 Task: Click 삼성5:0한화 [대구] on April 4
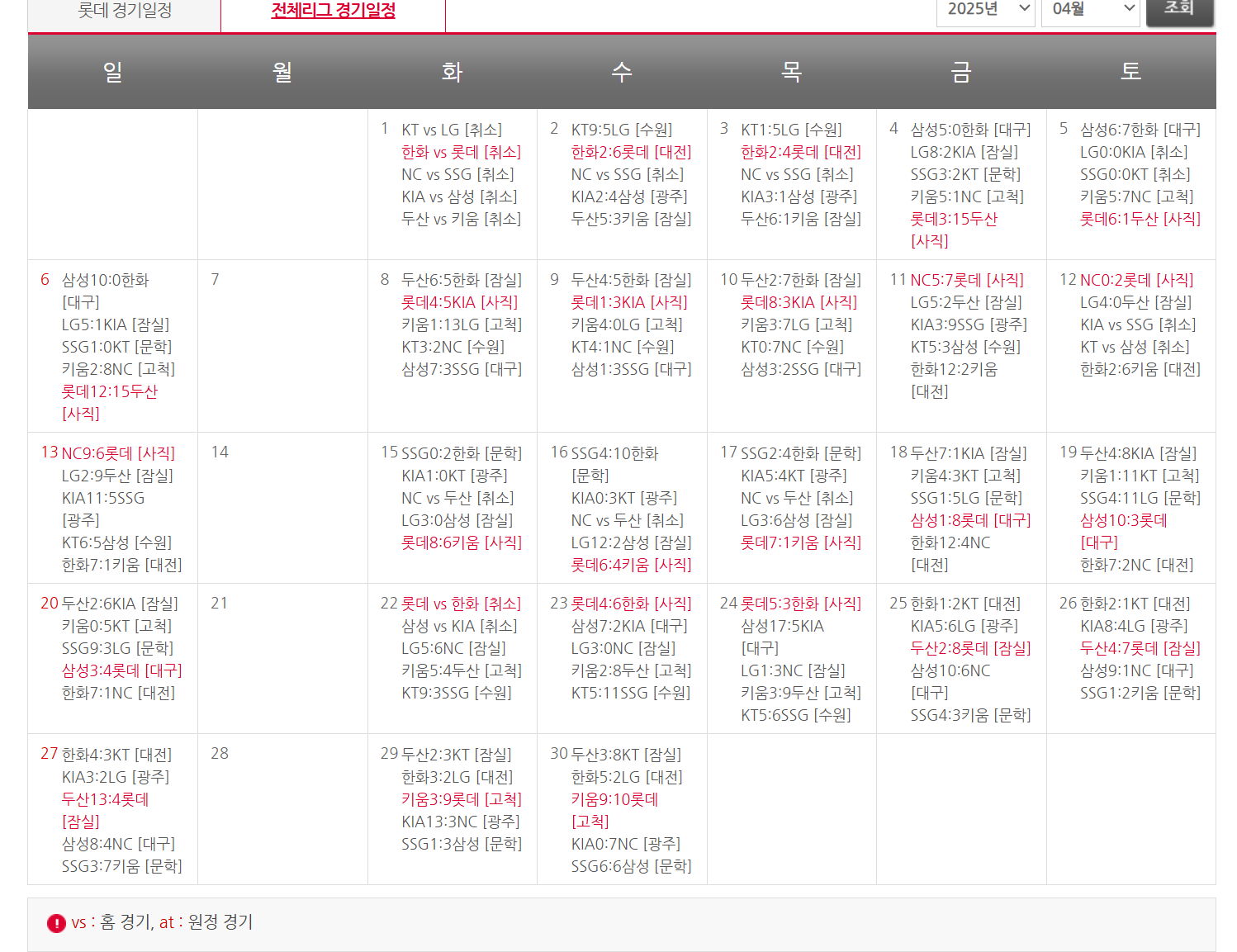coord(971,130)
